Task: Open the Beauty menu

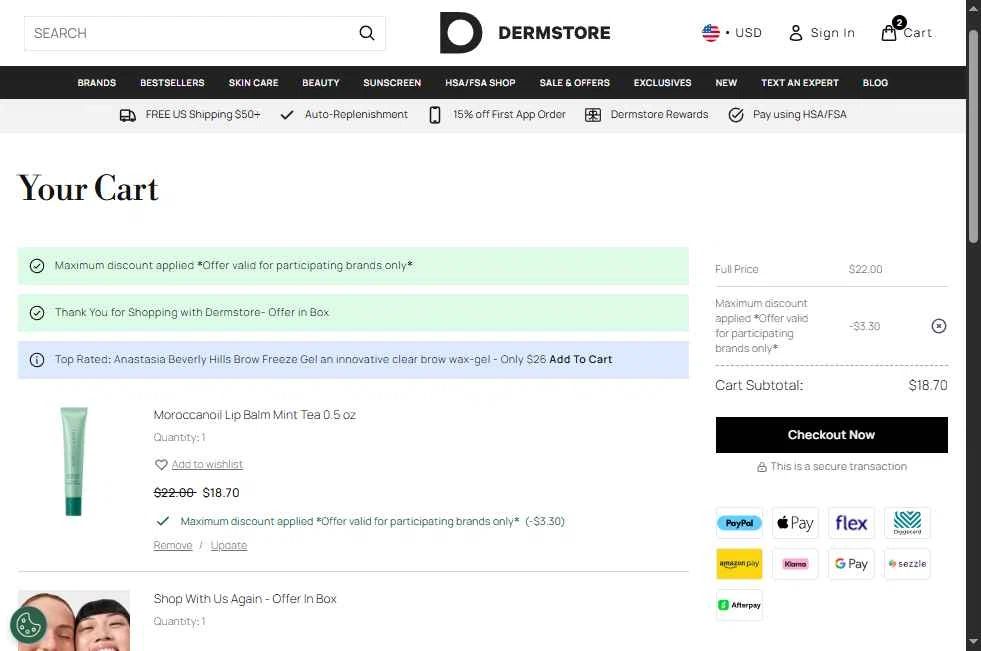Action: 320,83
